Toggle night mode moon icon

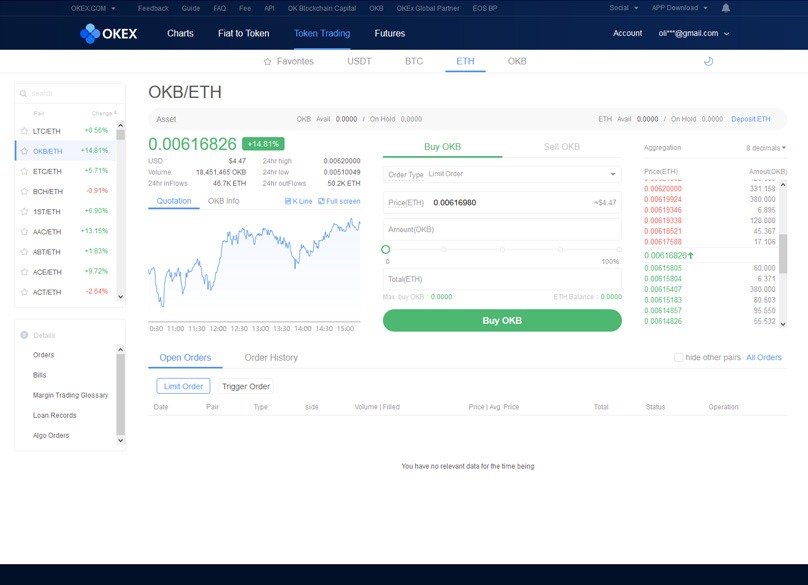pyautogui.click(x=709, y=61)
